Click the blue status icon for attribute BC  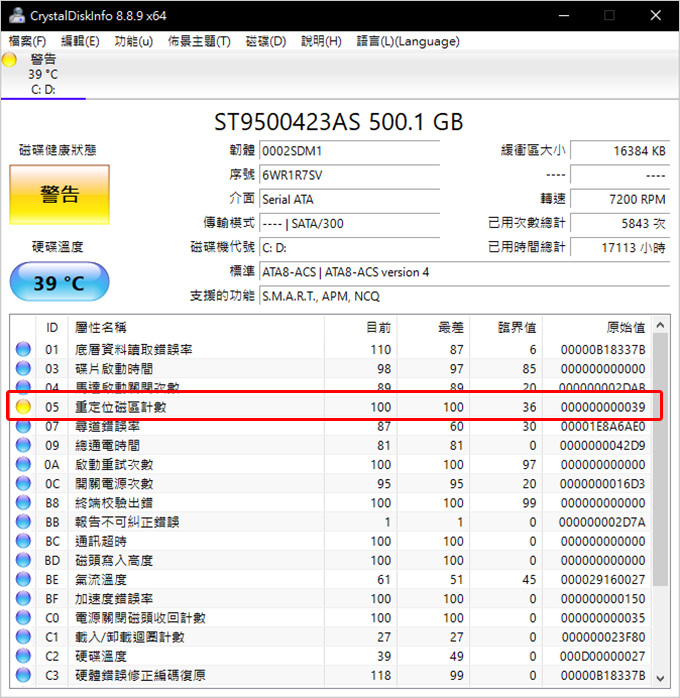[23, 540]
